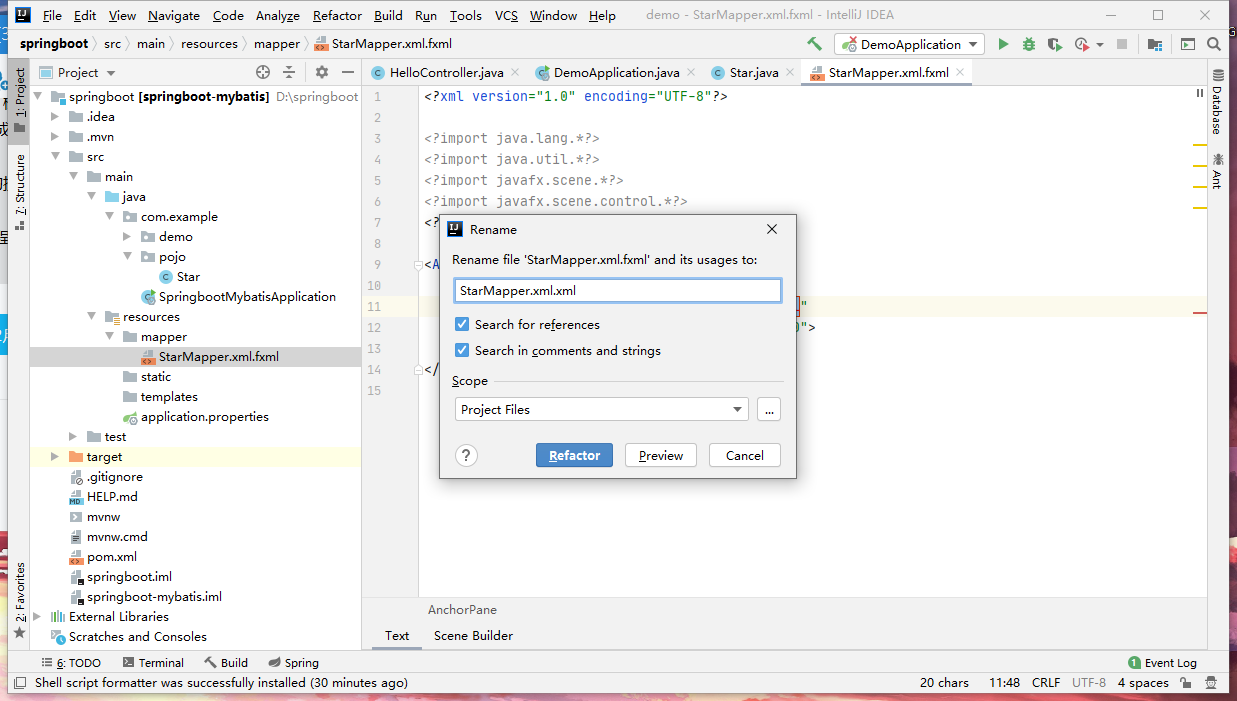Screen dimensions: 1237x701
Task: Open the Structure tool window
Action: [x=20, y=192]
